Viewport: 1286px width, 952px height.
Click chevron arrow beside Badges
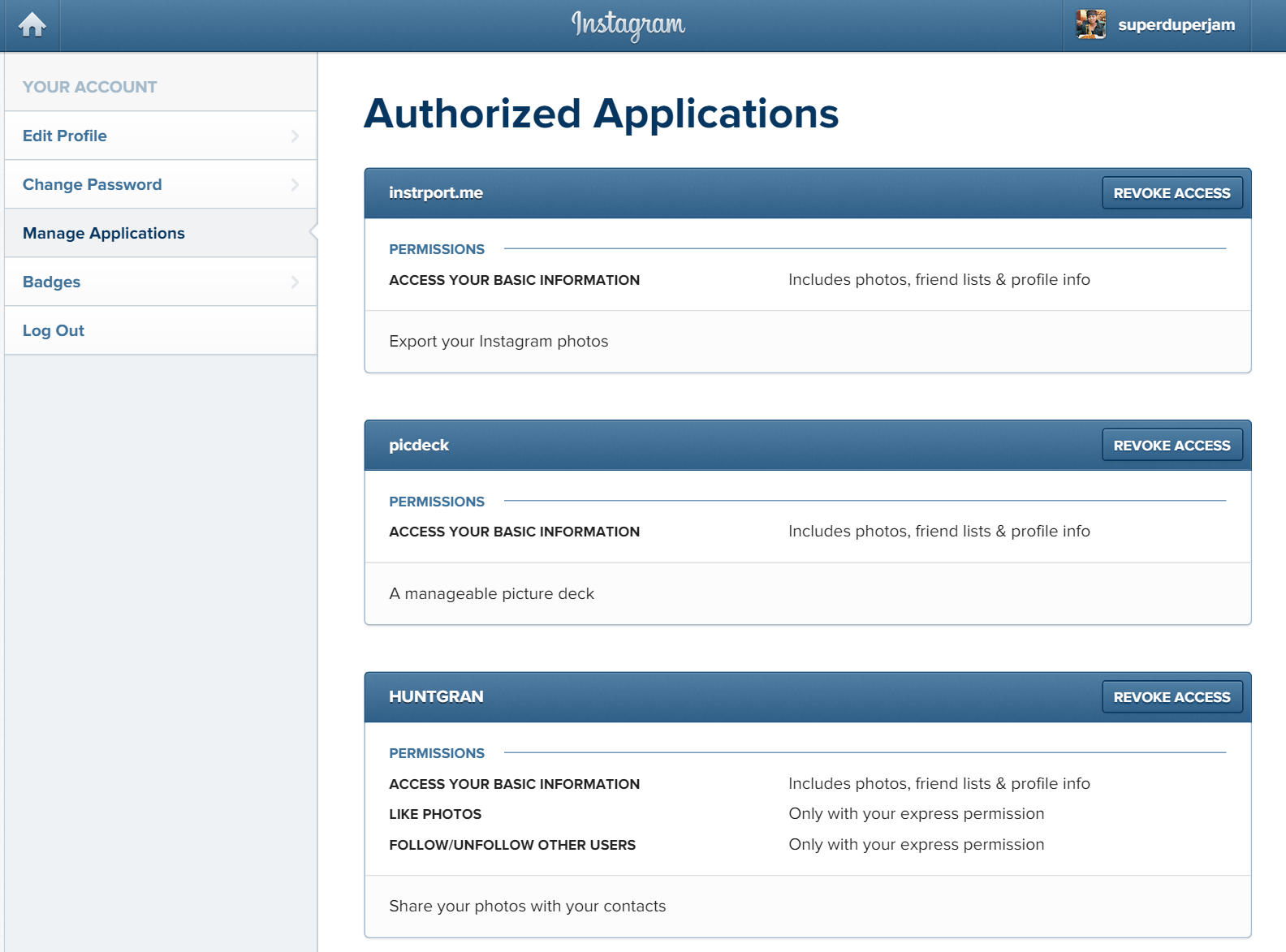point(295,282)
